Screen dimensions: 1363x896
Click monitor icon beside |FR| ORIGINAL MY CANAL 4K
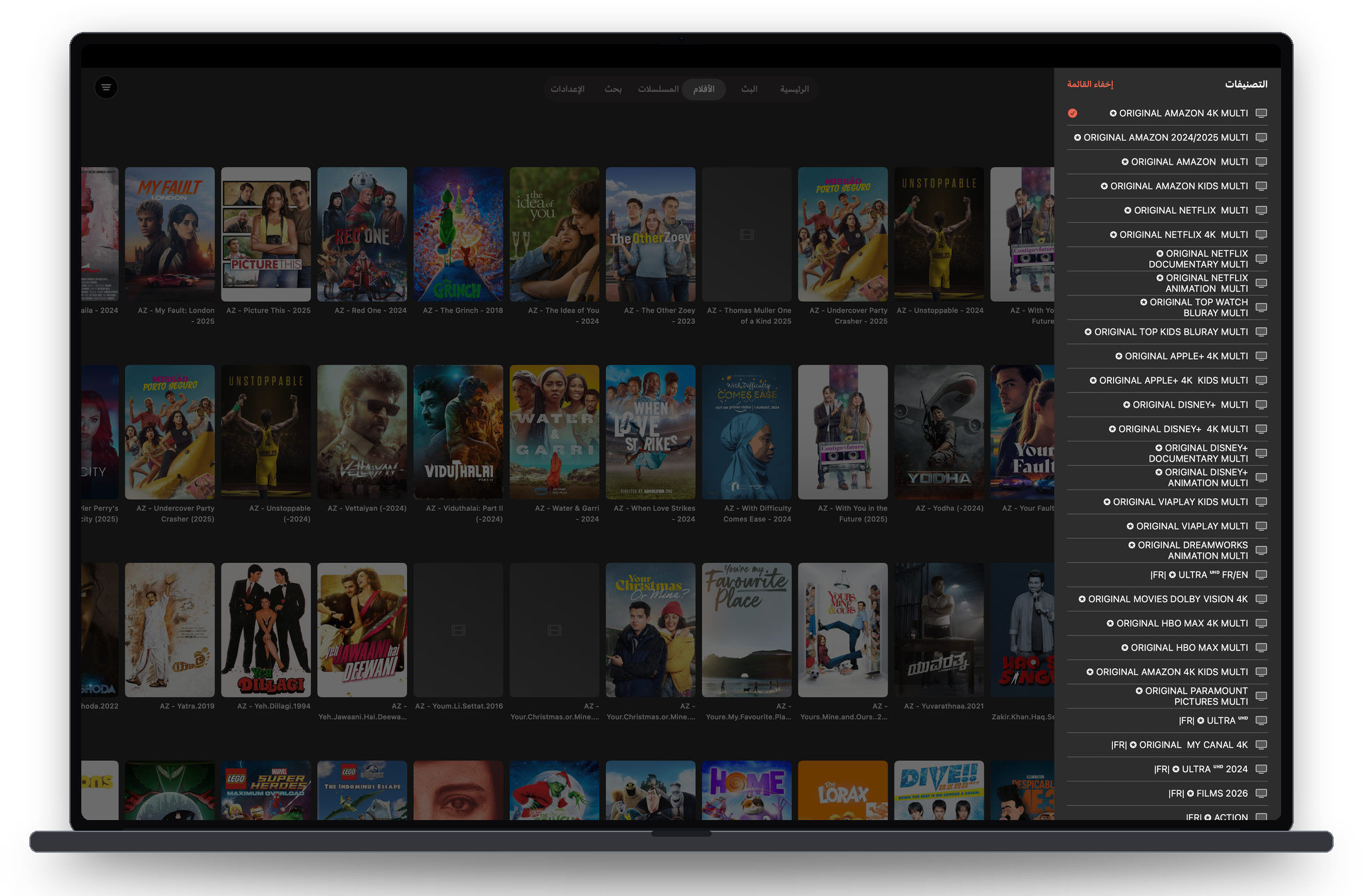tap(1261, 745)
